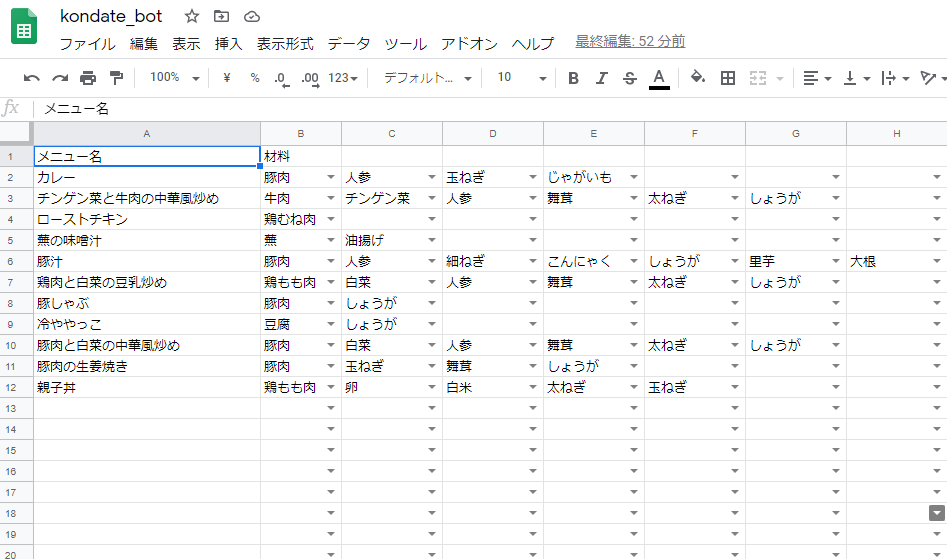Check the cloud save status icon
This screenshot has width=947, height=559.
(x=252, y=16)
